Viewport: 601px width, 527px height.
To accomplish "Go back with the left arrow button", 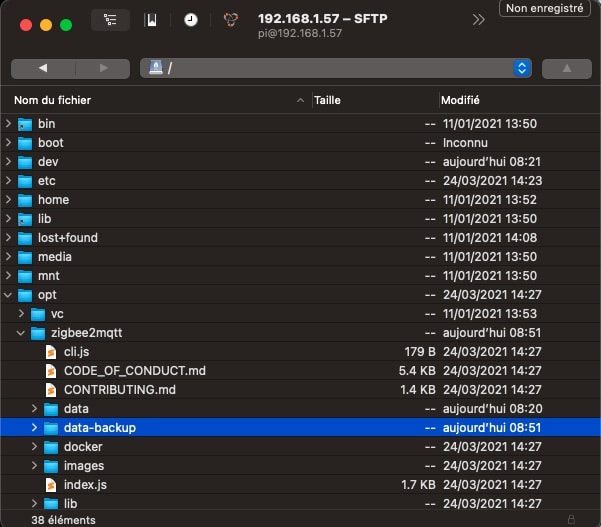I will (x=43, y=68).
